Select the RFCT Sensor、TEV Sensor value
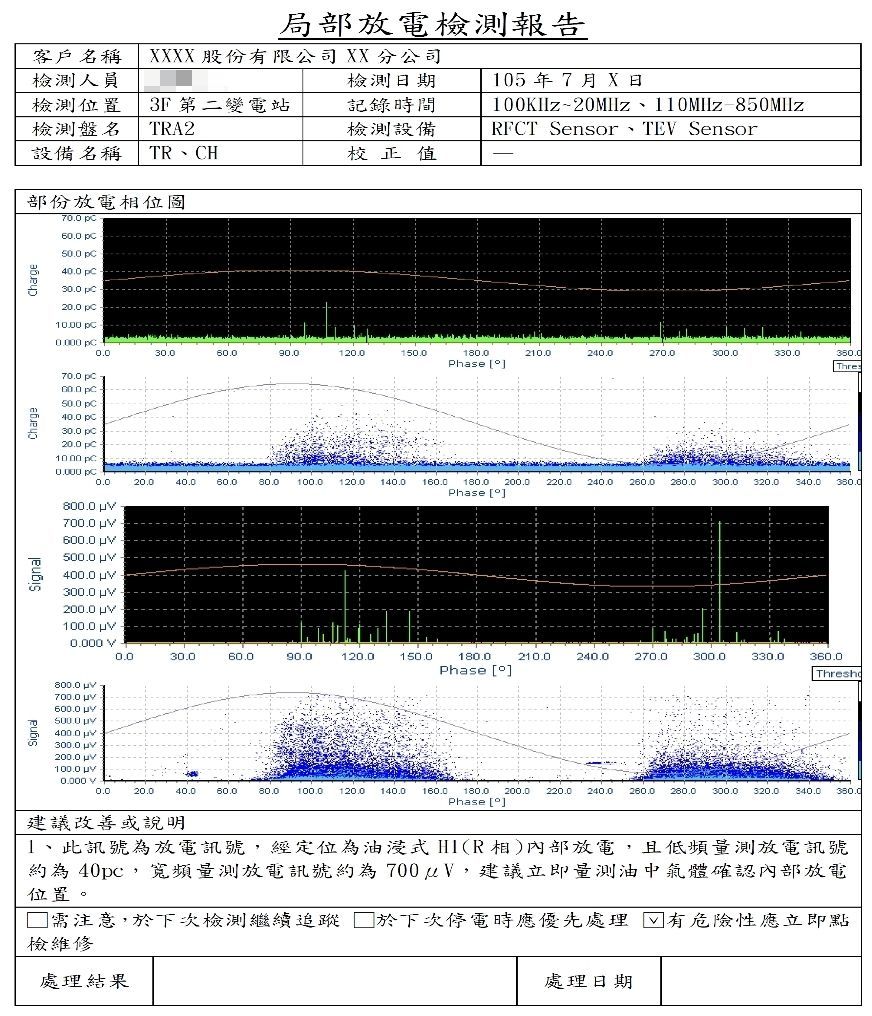This screenshot has height=1016, width=872. [624, 129]
